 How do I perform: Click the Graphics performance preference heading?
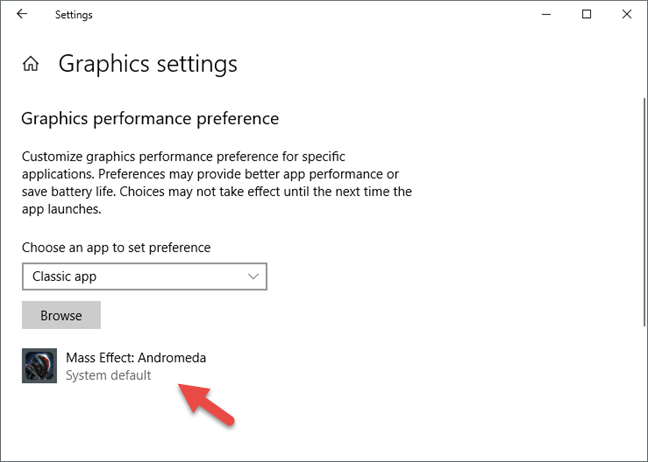pos(150,119)
